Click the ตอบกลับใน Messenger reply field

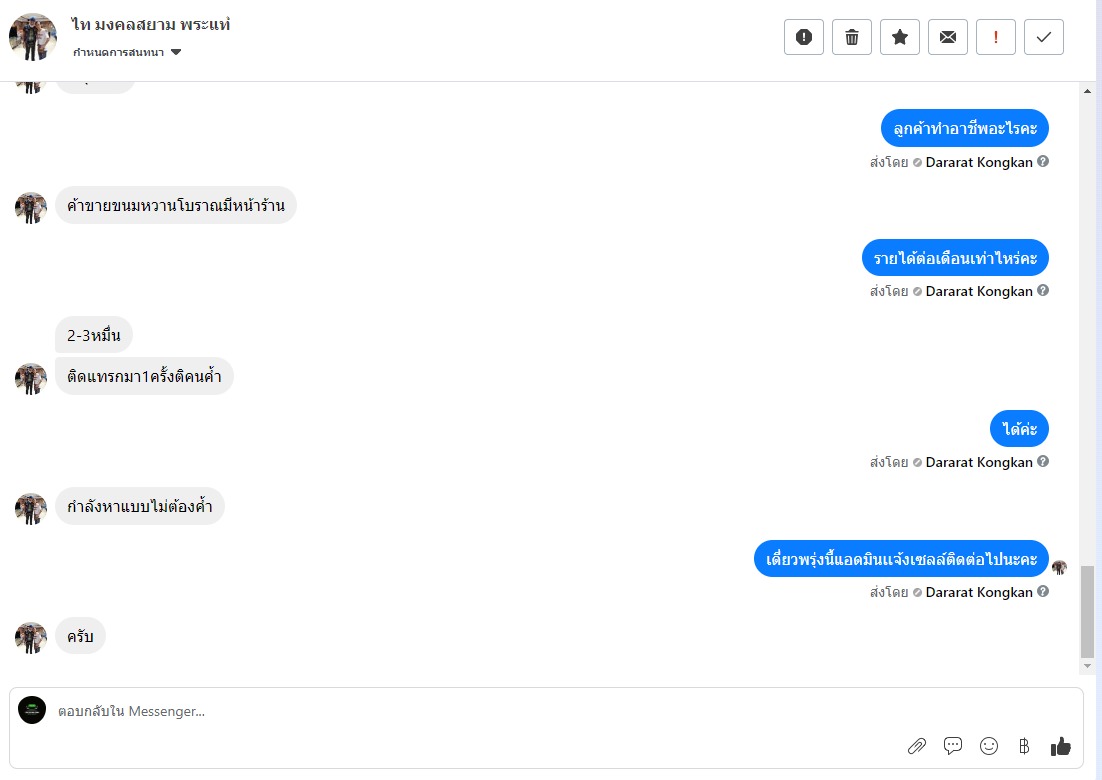click(x=400, y=711)
